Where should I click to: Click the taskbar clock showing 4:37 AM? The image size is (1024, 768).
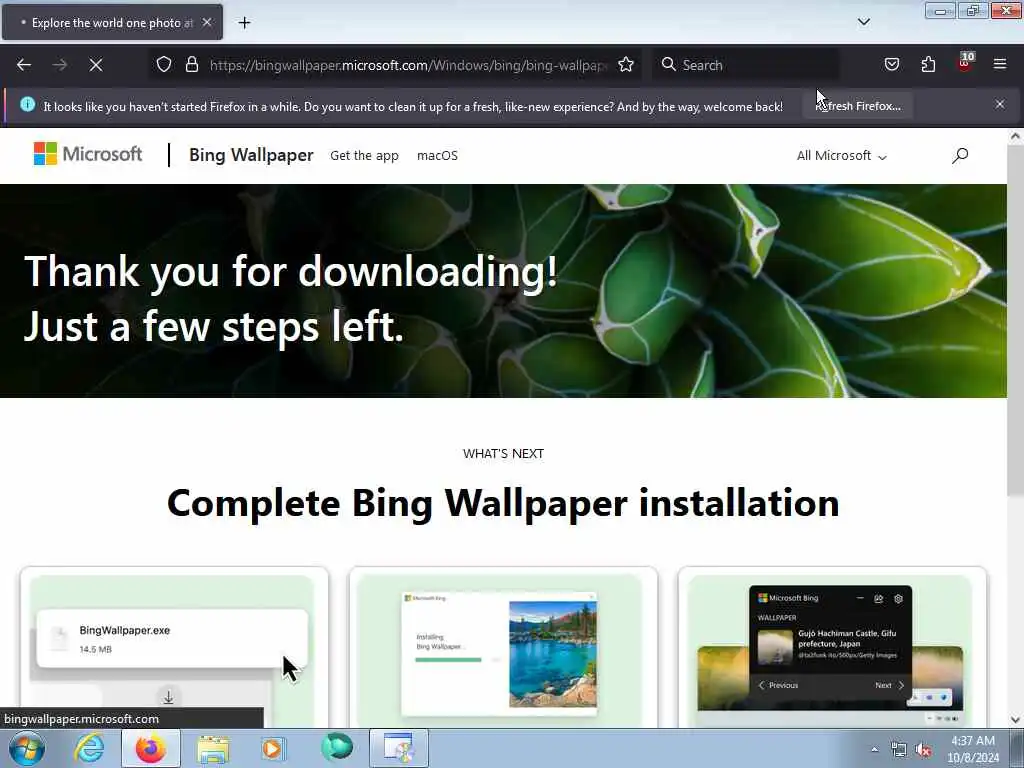tap(973, 748)
